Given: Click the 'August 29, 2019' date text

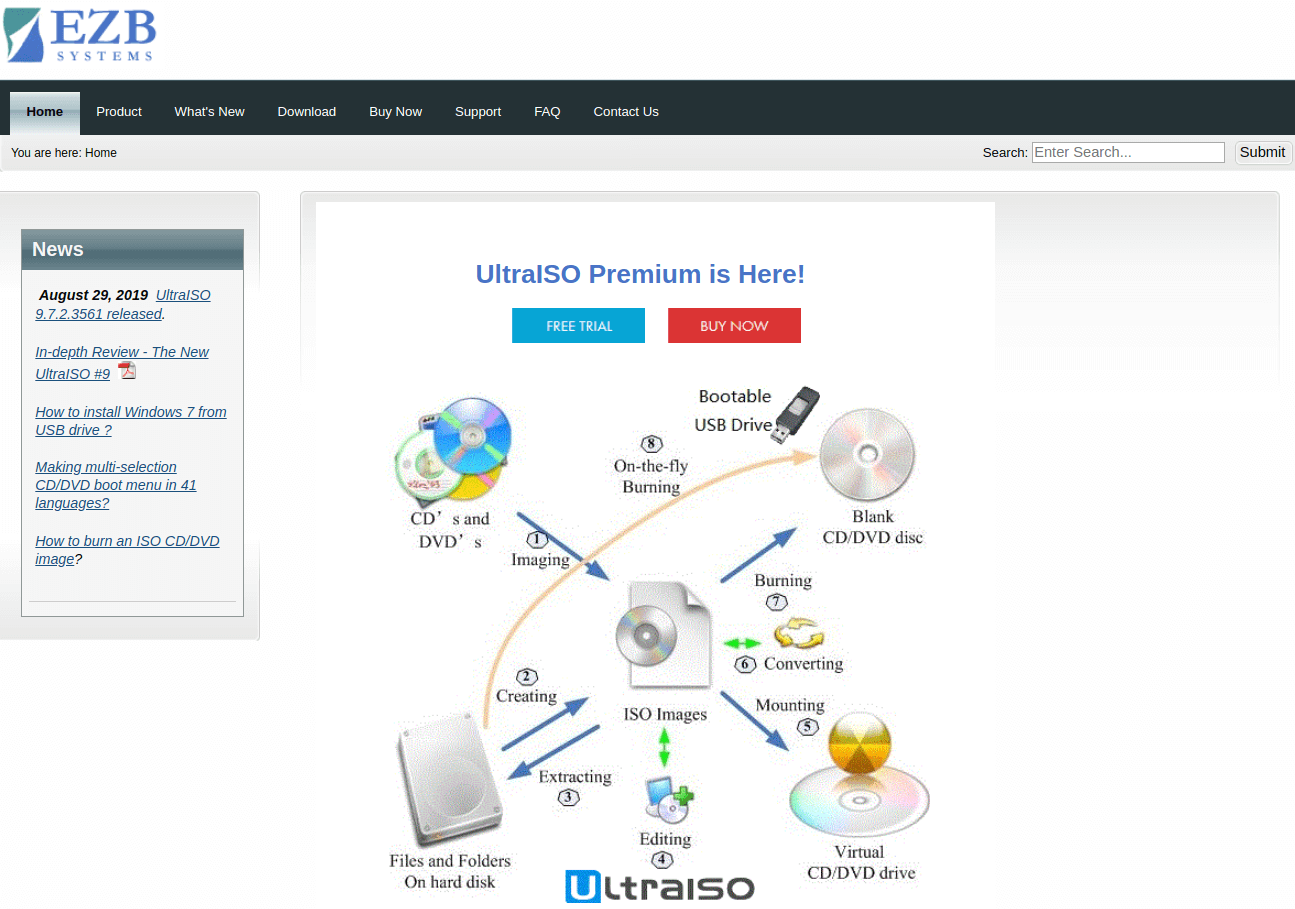Looking at the screenshot, I should point(93,295).
